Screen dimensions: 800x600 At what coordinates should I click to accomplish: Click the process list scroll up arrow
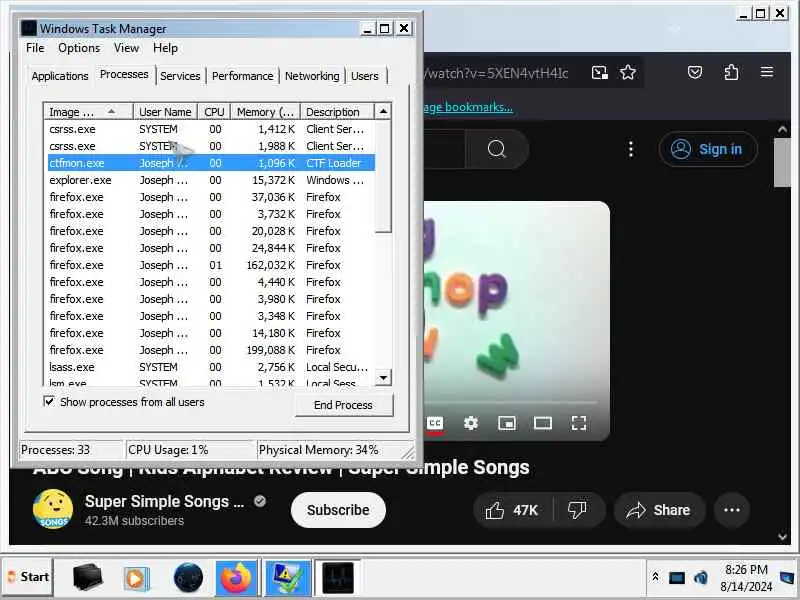click(x=383, y=111)
